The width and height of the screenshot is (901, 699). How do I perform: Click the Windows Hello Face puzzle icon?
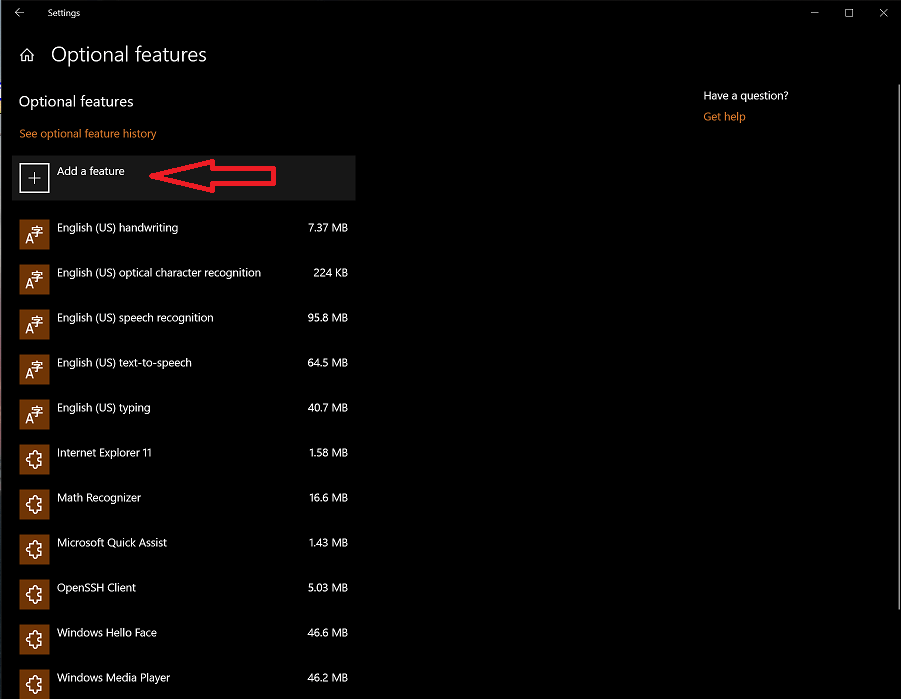point(34,639)
